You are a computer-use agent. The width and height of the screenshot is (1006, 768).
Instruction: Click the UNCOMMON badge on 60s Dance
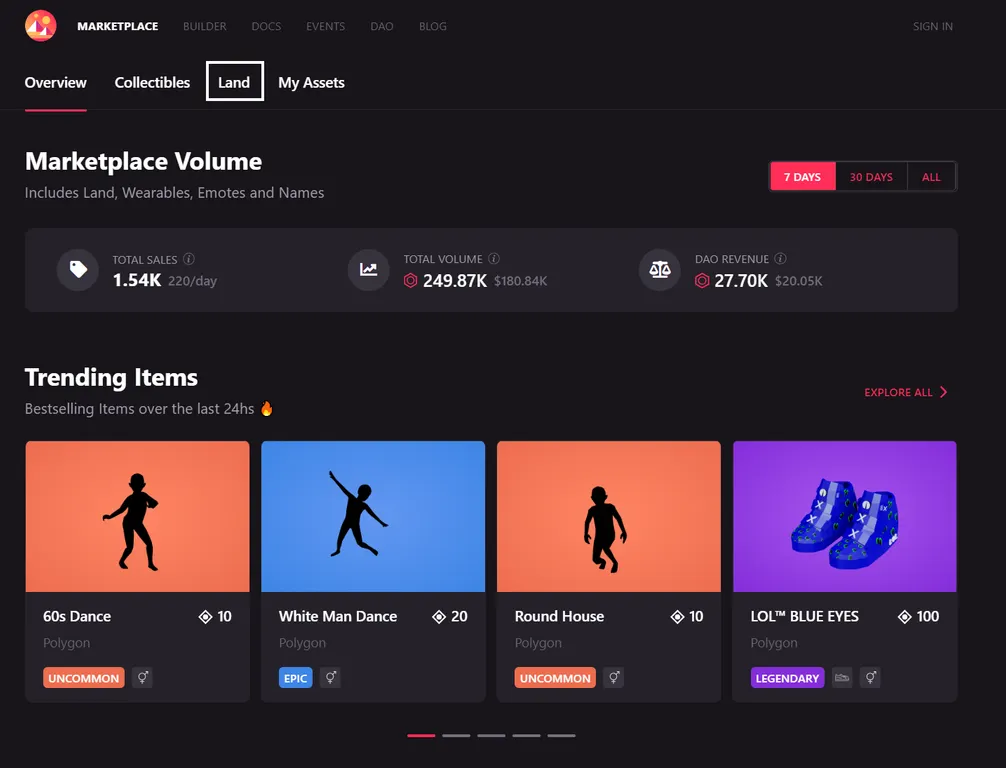(x=84, y=678)
